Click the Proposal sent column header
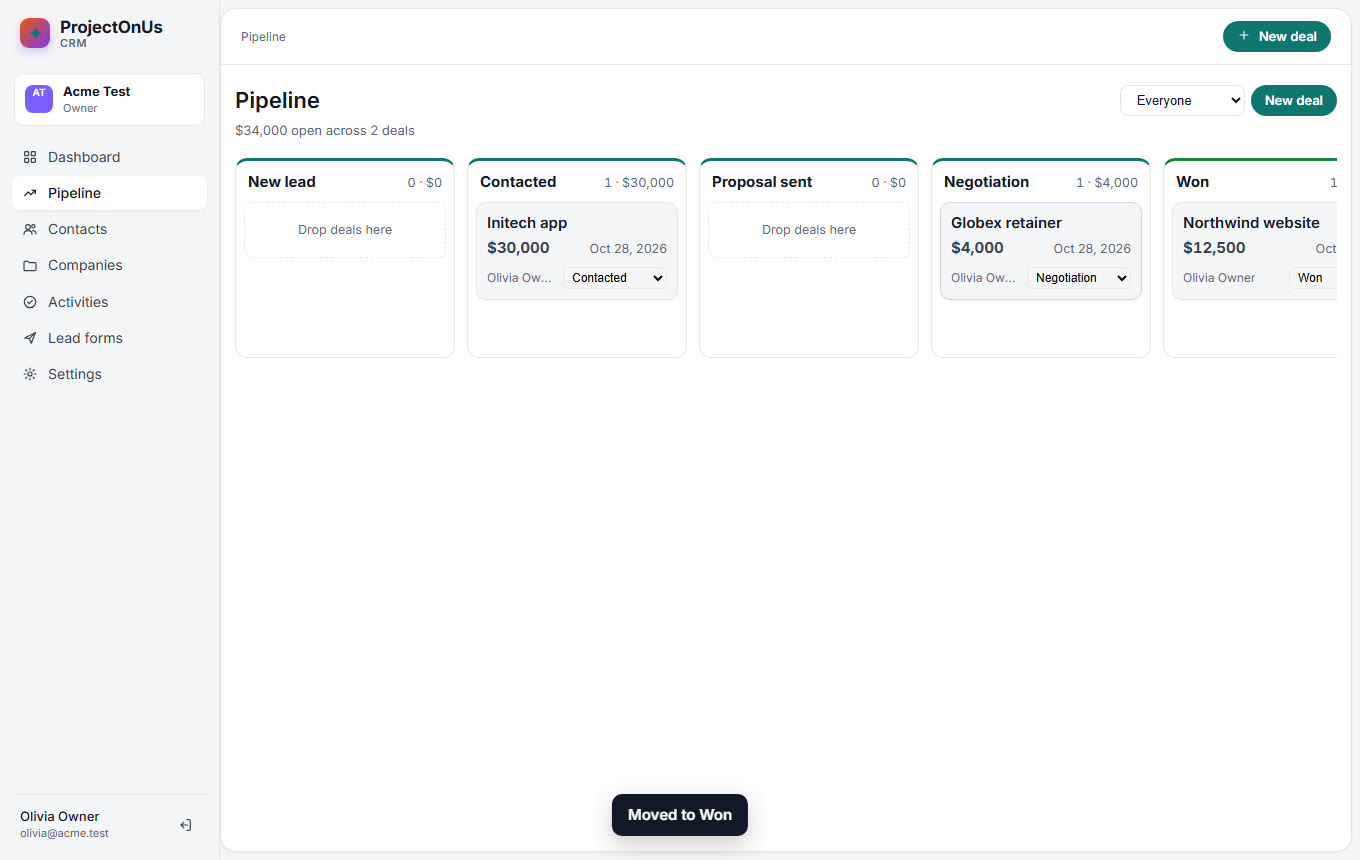 tap(762, 182)
